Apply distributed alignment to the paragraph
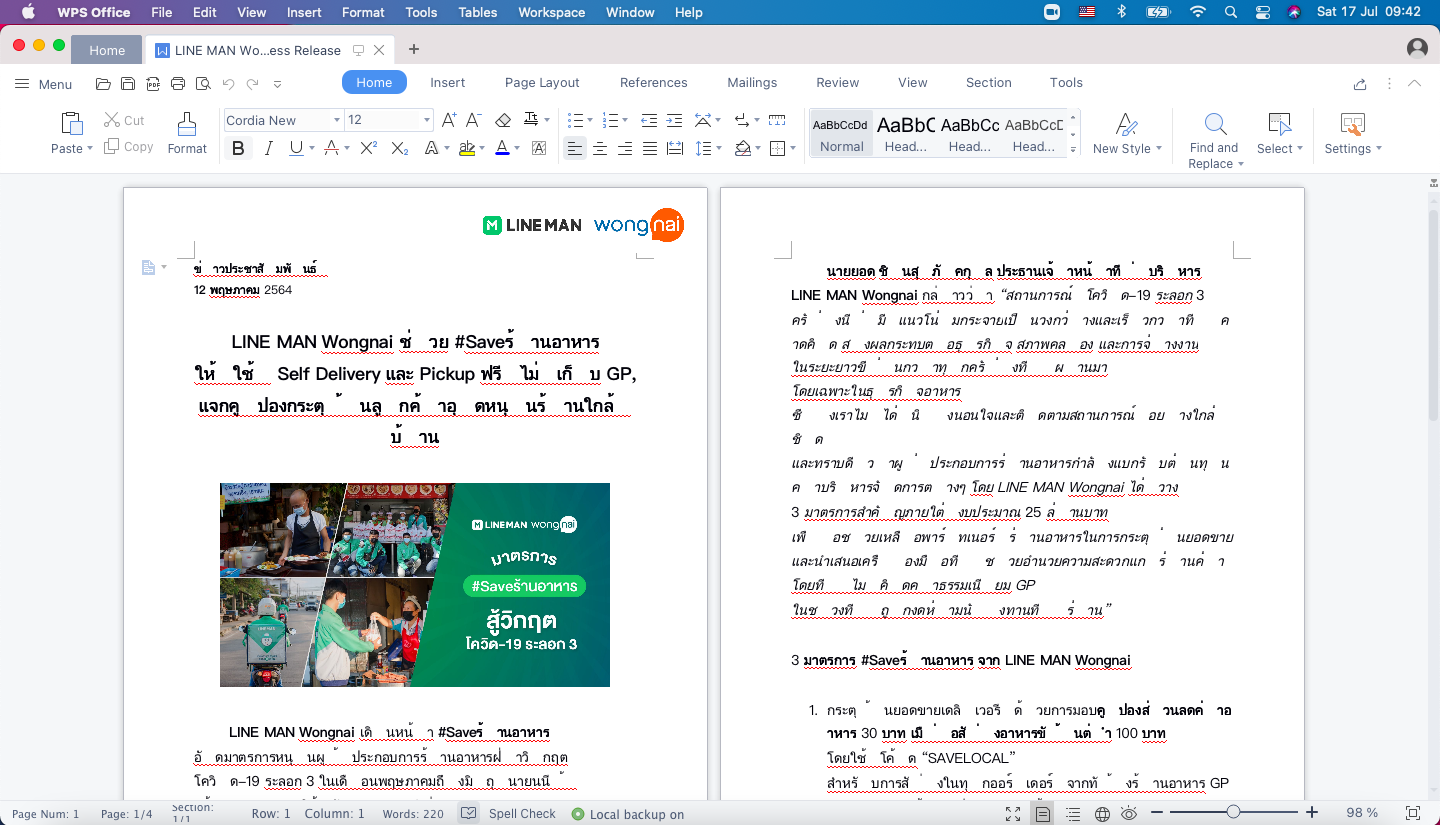 [x=675, y=148]
